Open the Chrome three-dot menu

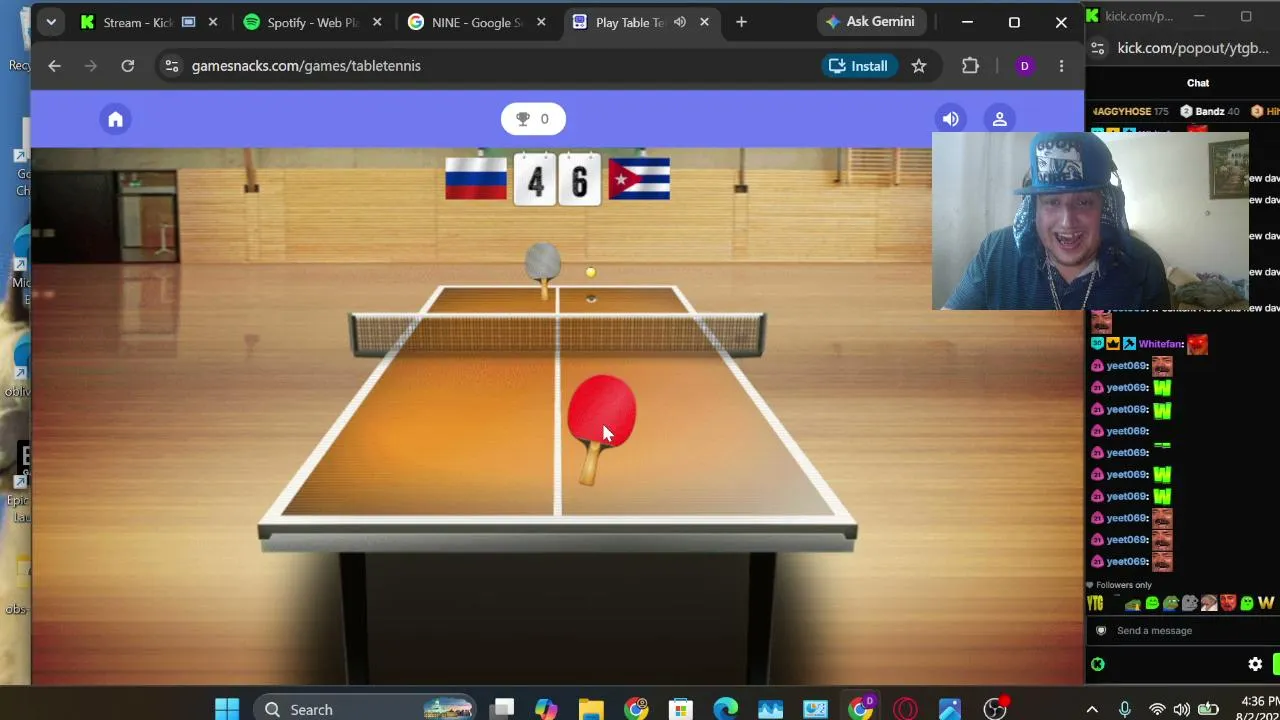pyautogui.click(x=1061, y=66)
